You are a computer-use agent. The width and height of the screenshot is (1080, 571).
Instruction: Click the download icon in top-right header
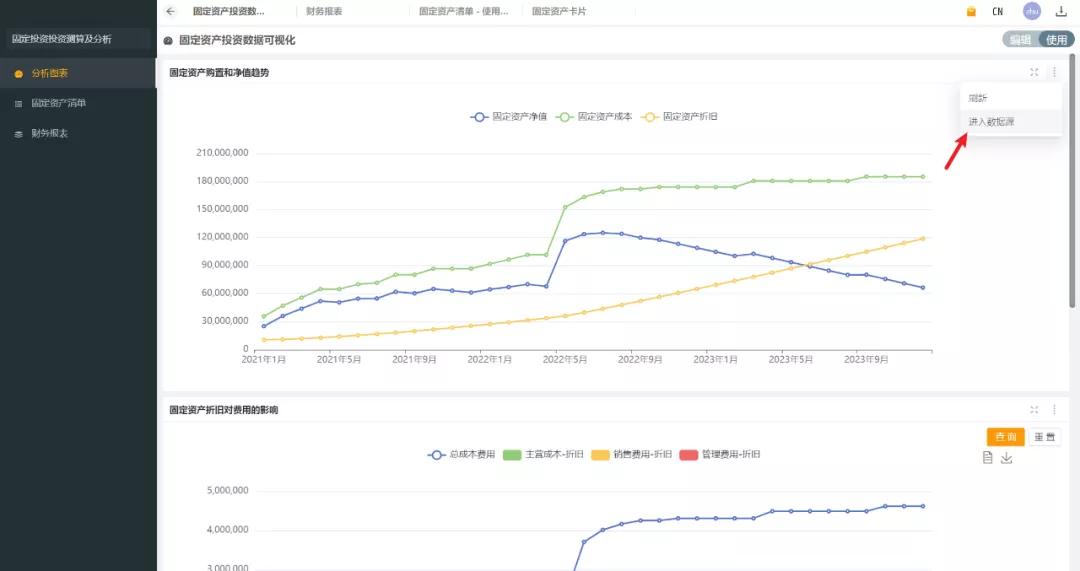pos(1062,11)
